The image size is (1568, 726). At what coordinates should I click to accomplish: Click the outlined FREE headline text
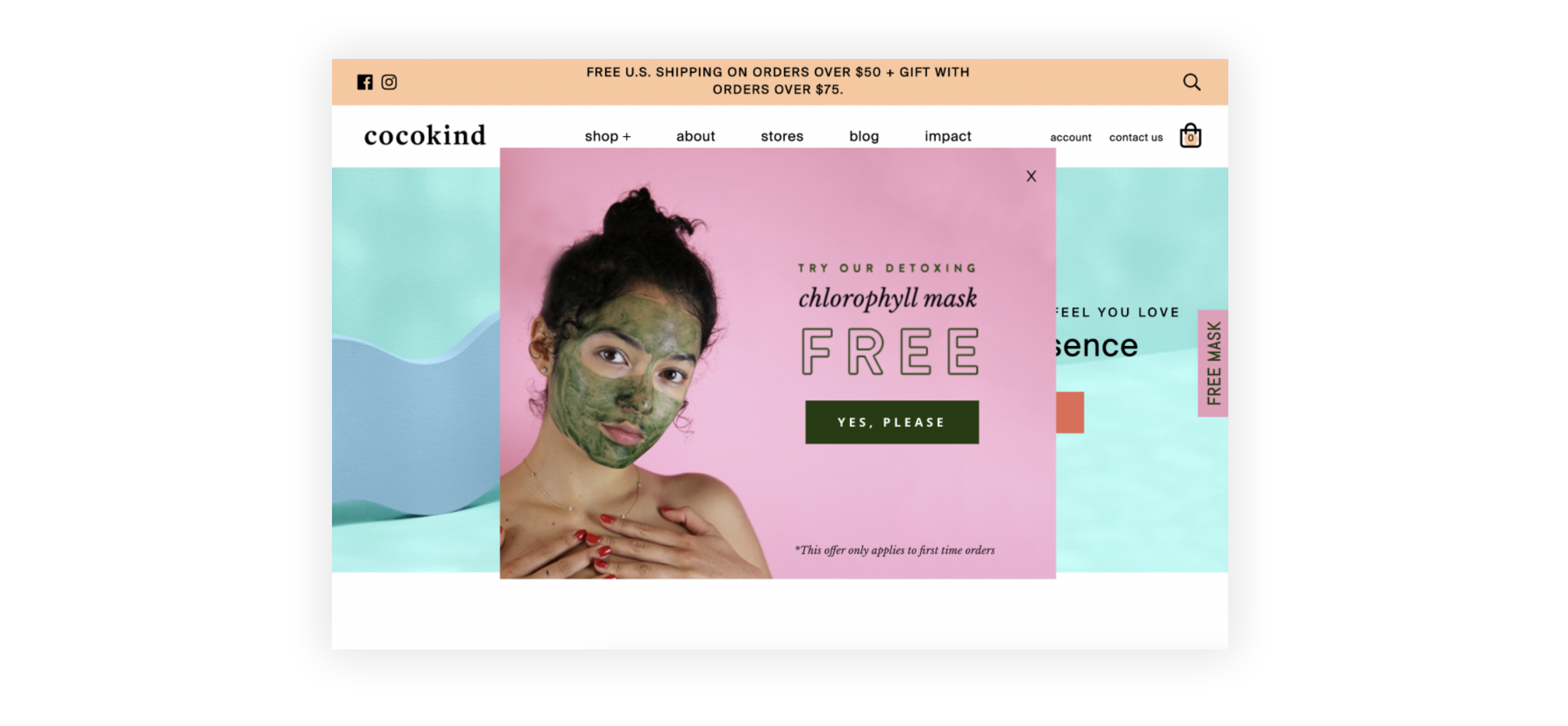tap(890, 351)
